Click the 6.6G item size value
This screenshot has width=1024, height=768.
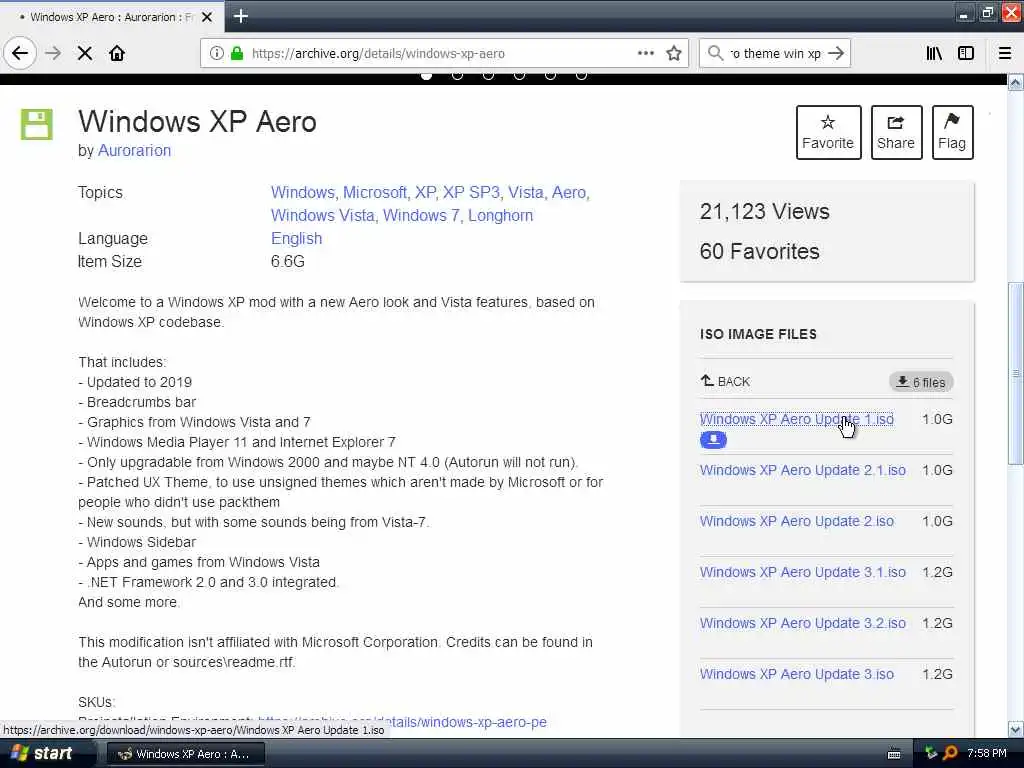[288, 261]
